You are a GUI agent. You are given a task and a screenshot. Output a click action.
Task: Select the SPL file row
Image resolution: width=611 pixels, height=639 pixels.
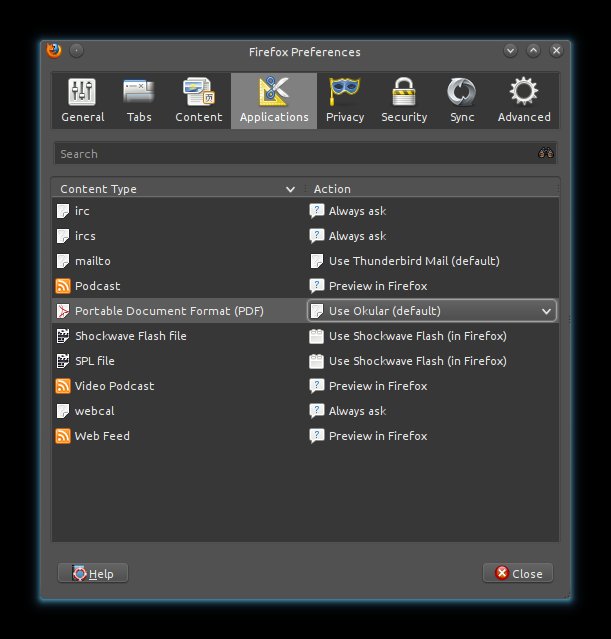pyautogui.click(x=305, y=361)
